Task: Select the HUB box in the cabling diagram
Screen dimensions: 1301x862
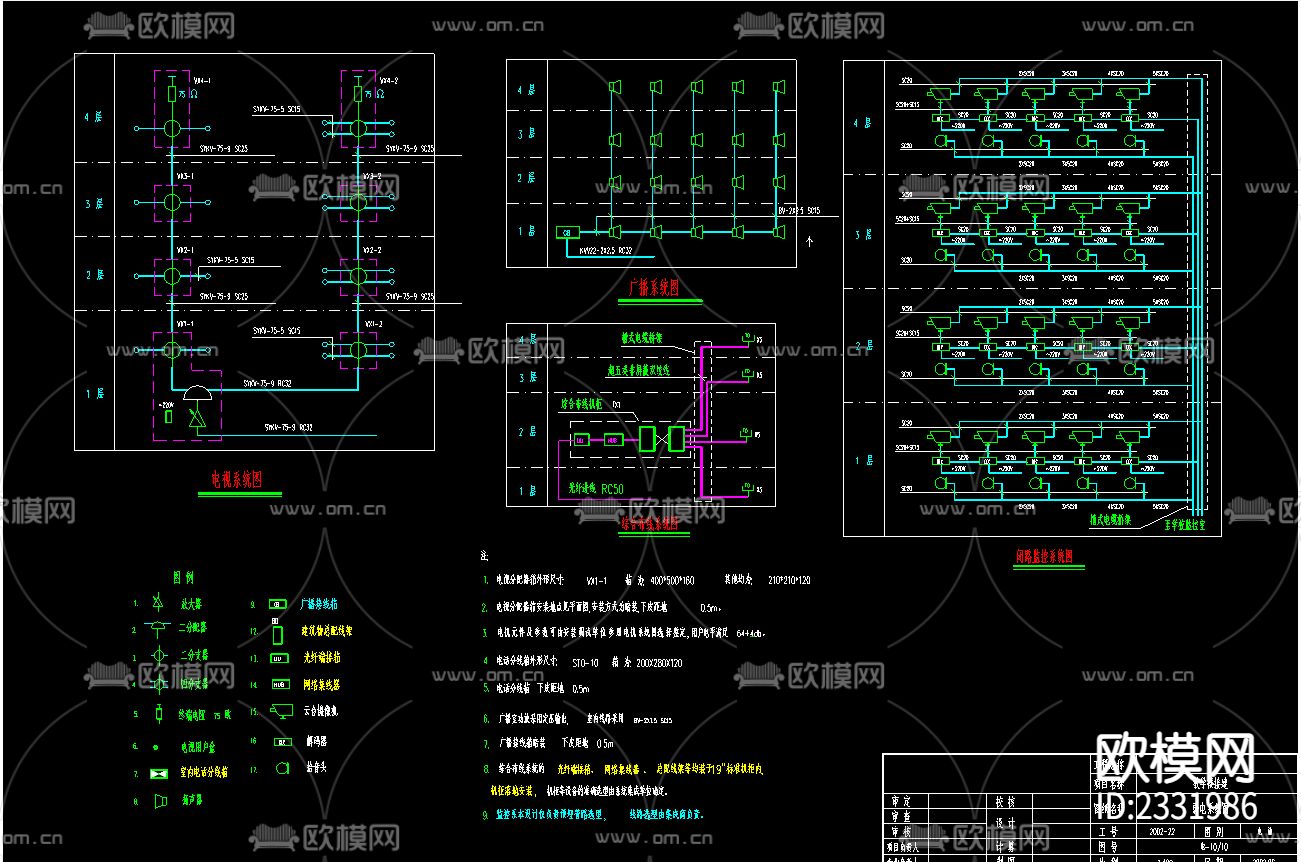Action: 613,440
